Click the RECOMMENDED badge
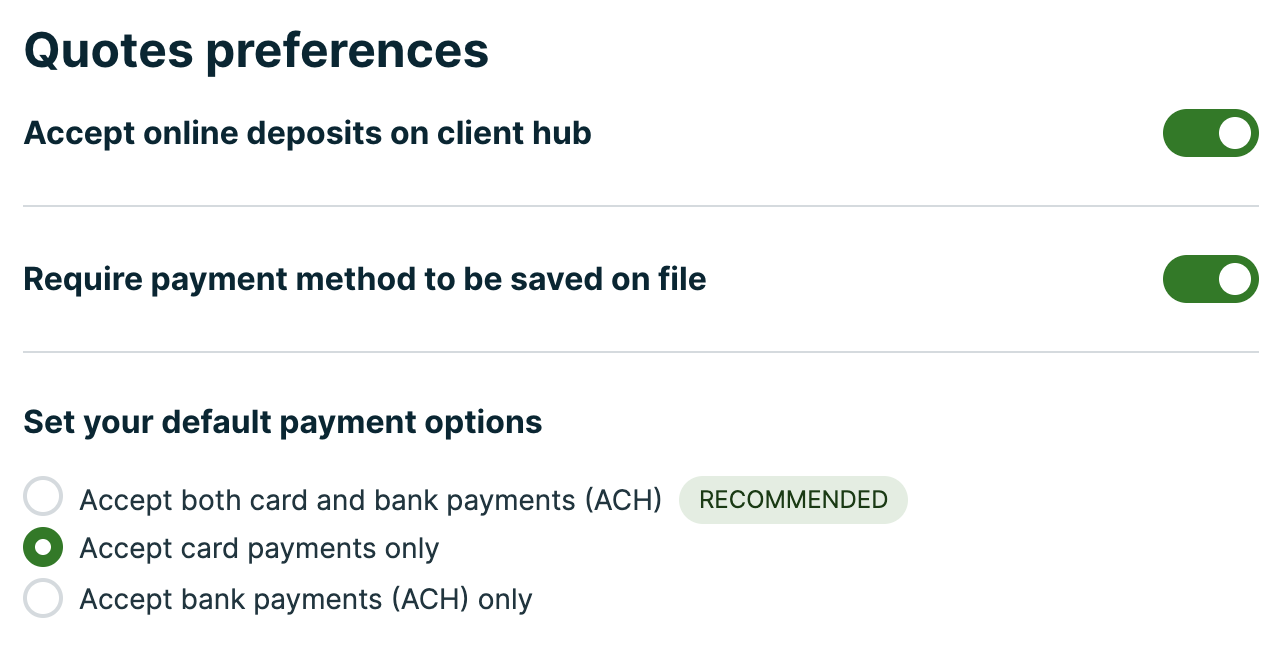1282x656 pixels. coord(793,500)
